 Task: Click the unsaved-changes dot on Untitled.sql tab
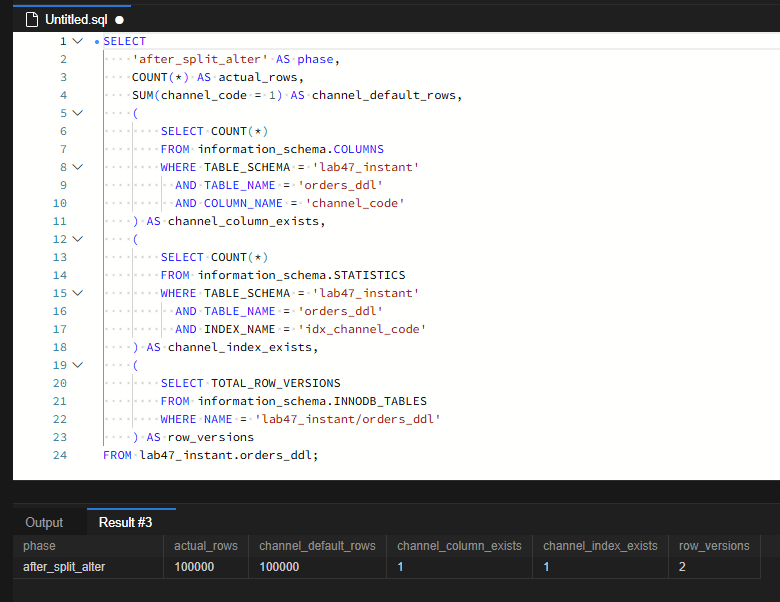[x=119, y=20]
